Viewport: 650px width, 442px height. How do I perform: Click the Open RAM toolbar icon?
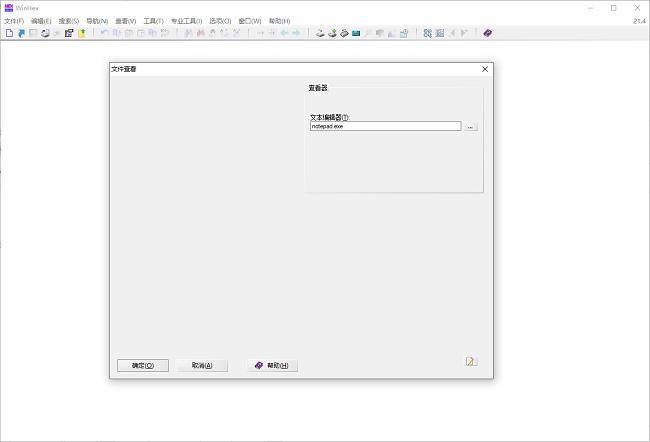coord(356,33)
